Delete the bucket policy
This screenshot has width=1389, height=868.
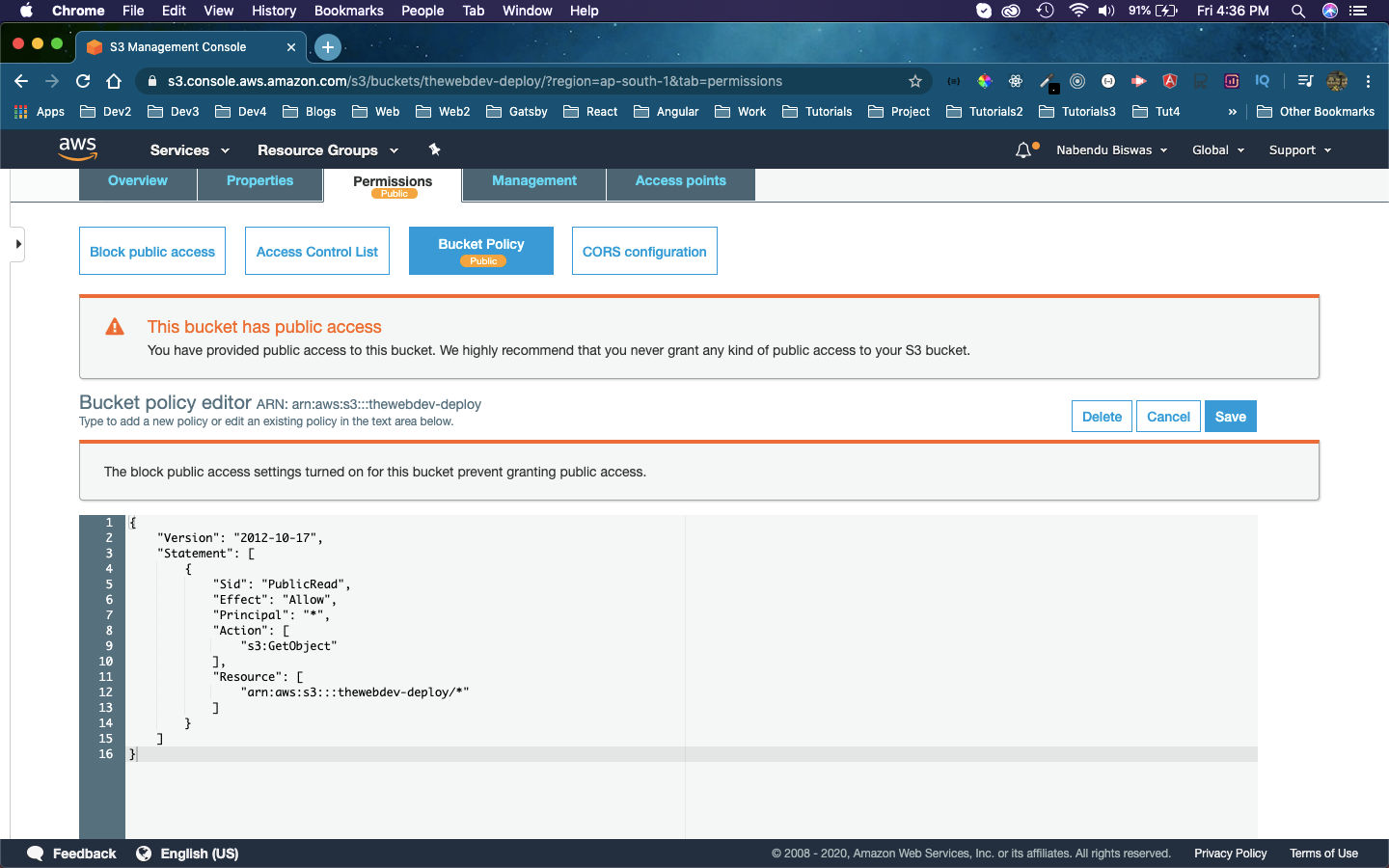pos(1102,417)
